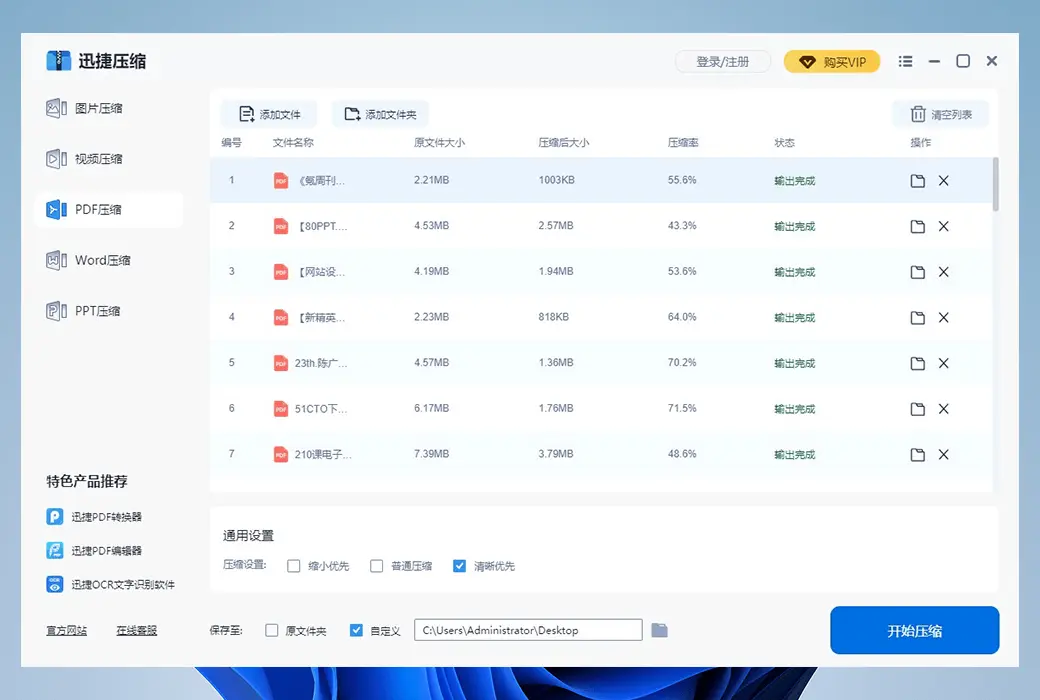Click original size 7.39MB
The height and width of the screenshot is (700, 1040).
[432, 454]
